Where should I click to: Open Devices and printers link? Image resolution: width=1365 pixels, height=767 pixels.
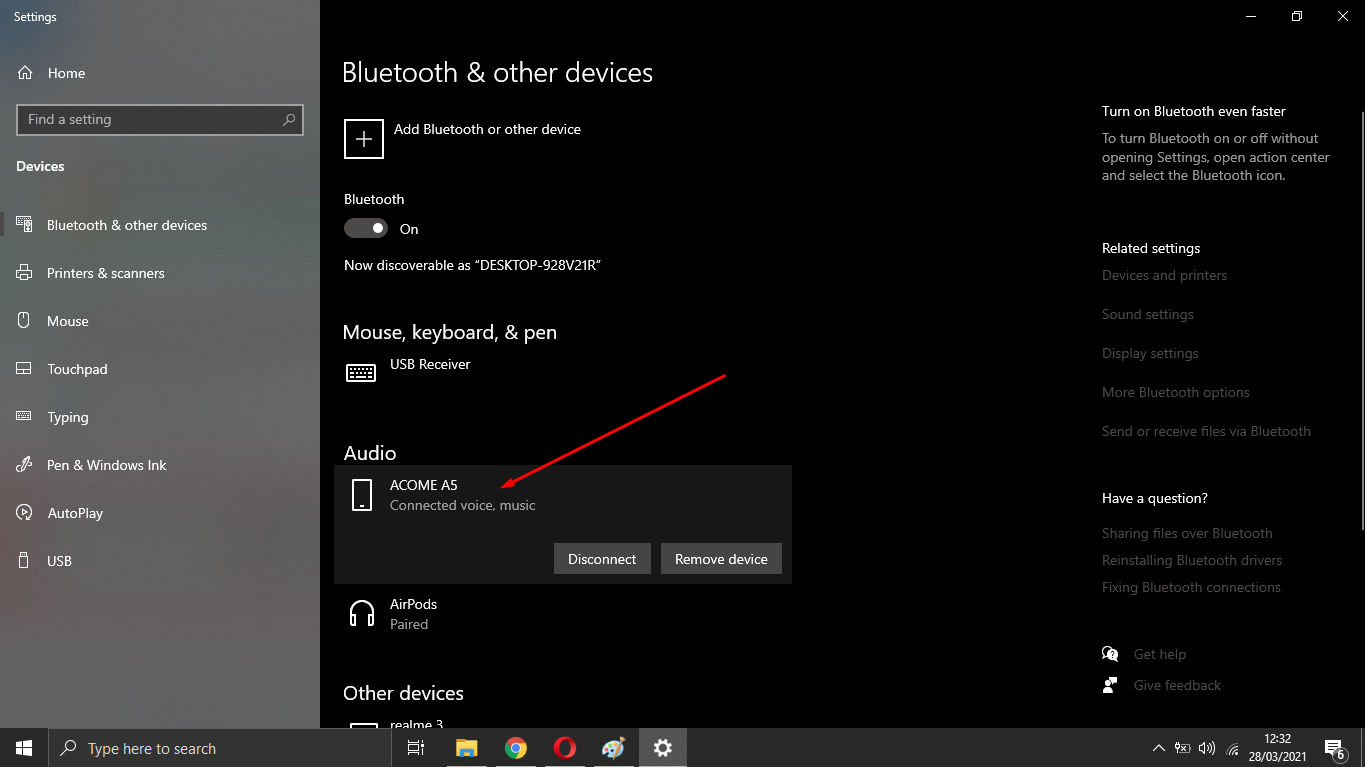tap(1164, 275)
